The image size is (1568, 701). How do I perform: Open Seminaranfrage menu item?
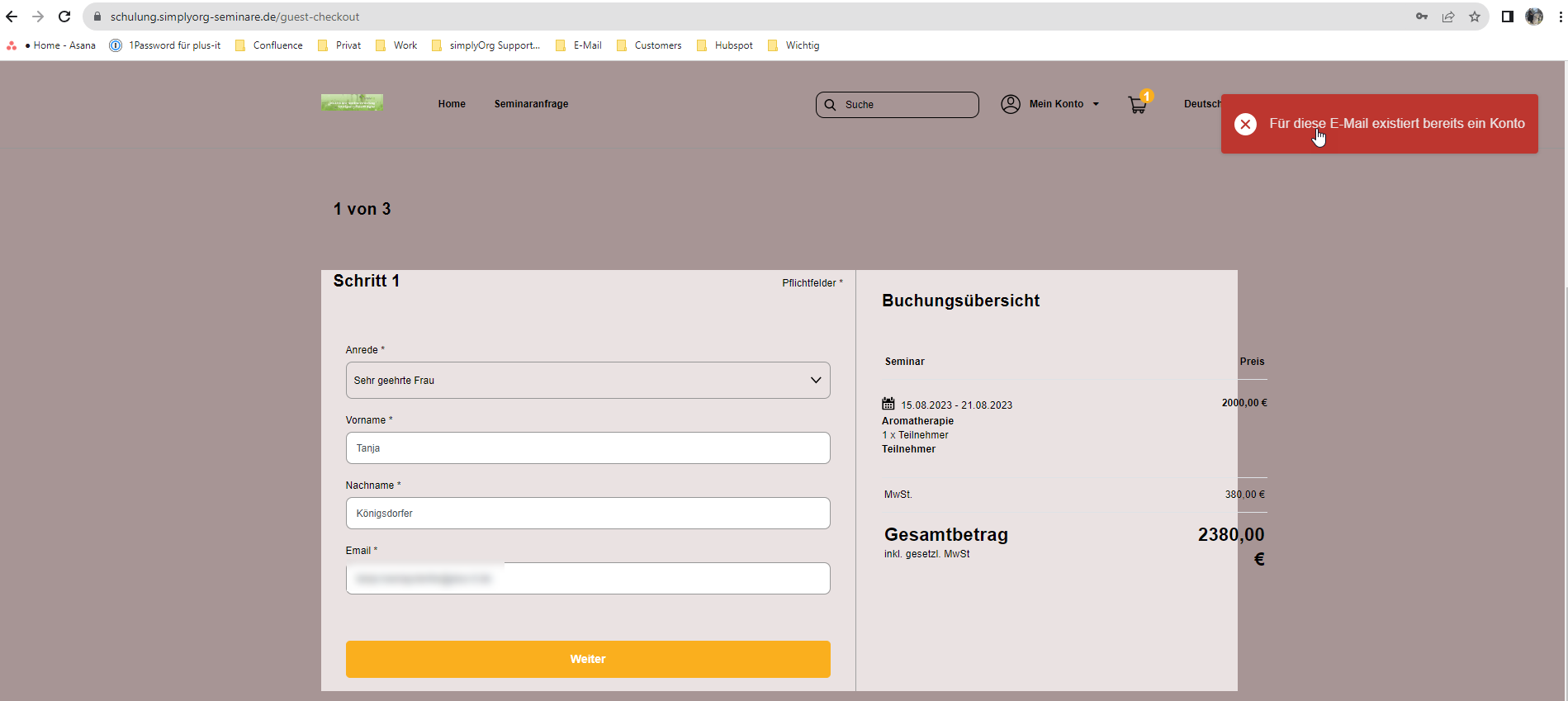[x=531, y=104]
